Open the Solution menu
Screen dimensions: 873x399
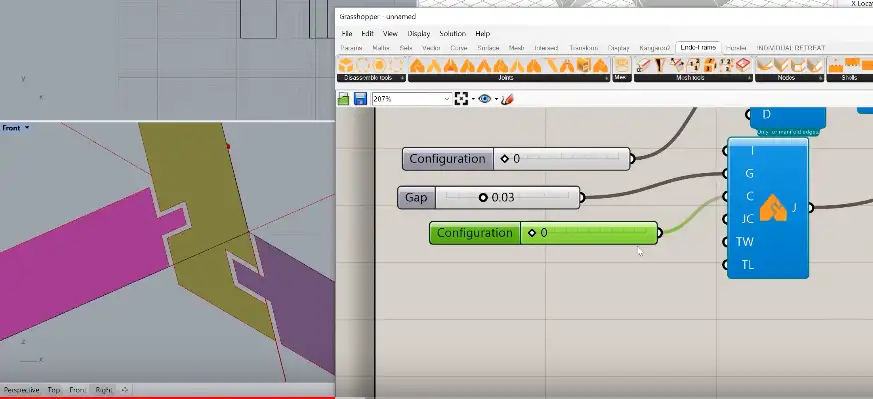tap(453, 33)
